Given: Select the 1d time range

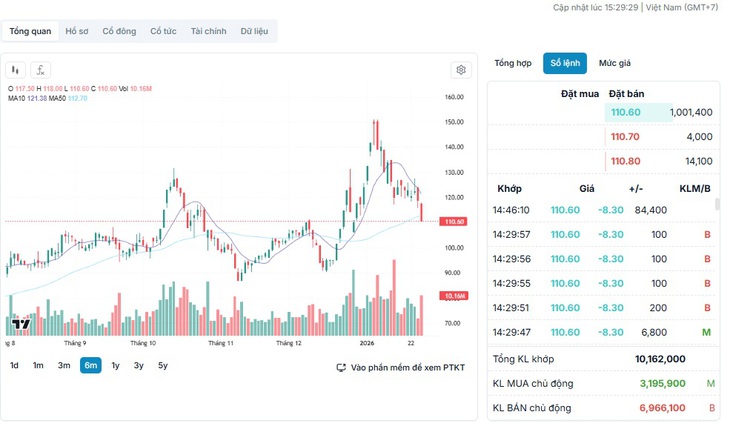Looking at the screenshot, I should (x=14, y=366).
